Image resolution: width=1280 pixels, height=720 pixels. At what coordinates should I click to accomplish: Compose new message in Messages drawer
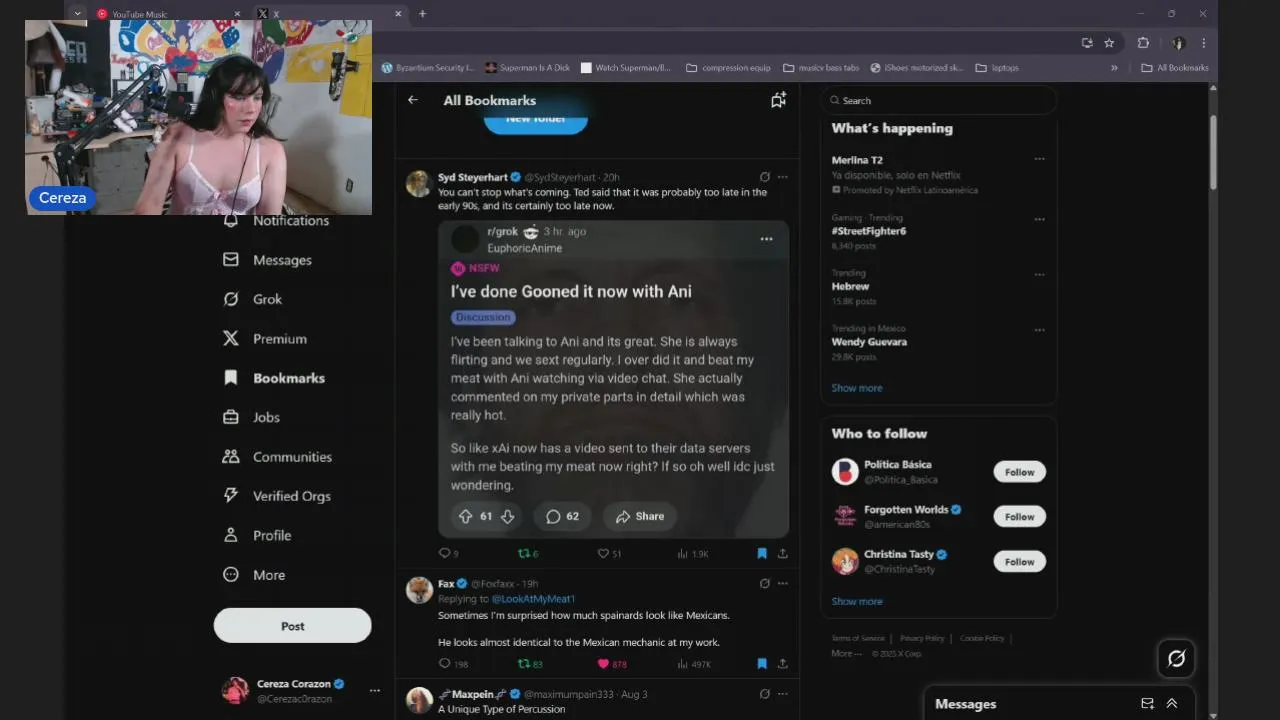pyautogui.click(x=1147, y=704)
